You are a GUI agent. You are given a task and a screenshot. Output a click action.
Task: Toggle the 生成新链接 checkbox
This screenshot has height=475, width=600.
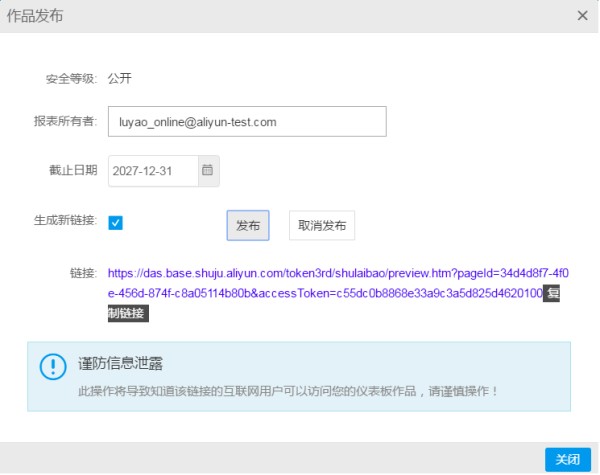tap(115, 223)
